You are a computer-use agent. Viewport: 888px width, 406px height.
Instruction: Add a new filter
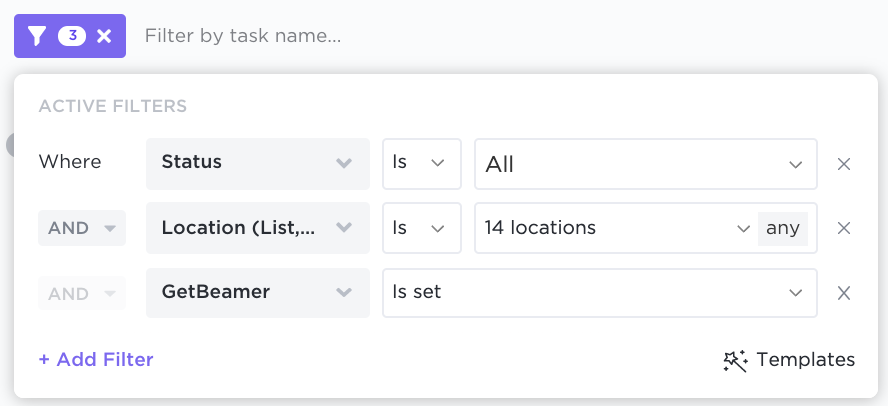[x=96, y=360]
